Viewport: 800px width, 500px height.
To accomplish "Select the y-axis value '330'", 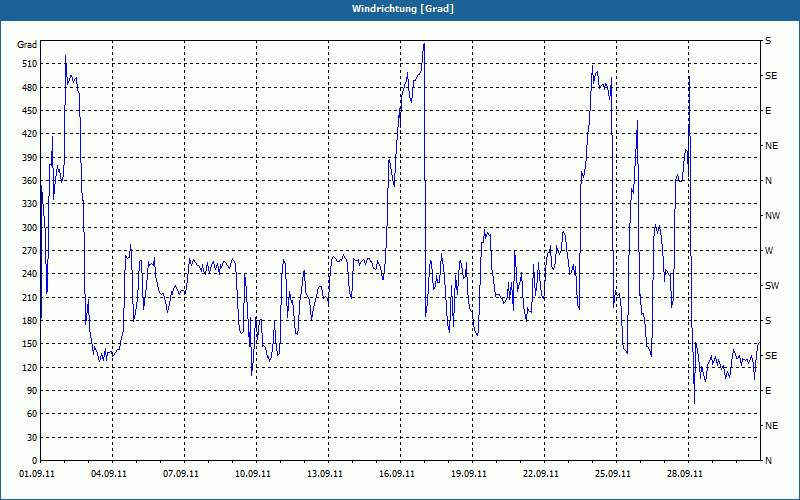I will pyautogui.click(x=30, y=204).
